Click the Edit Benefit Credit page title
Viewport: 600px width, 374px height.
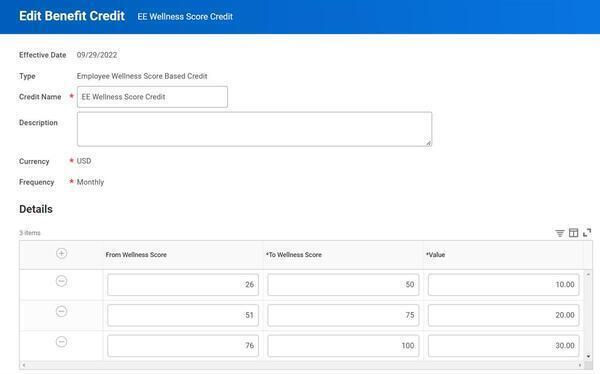coord(72,16)
